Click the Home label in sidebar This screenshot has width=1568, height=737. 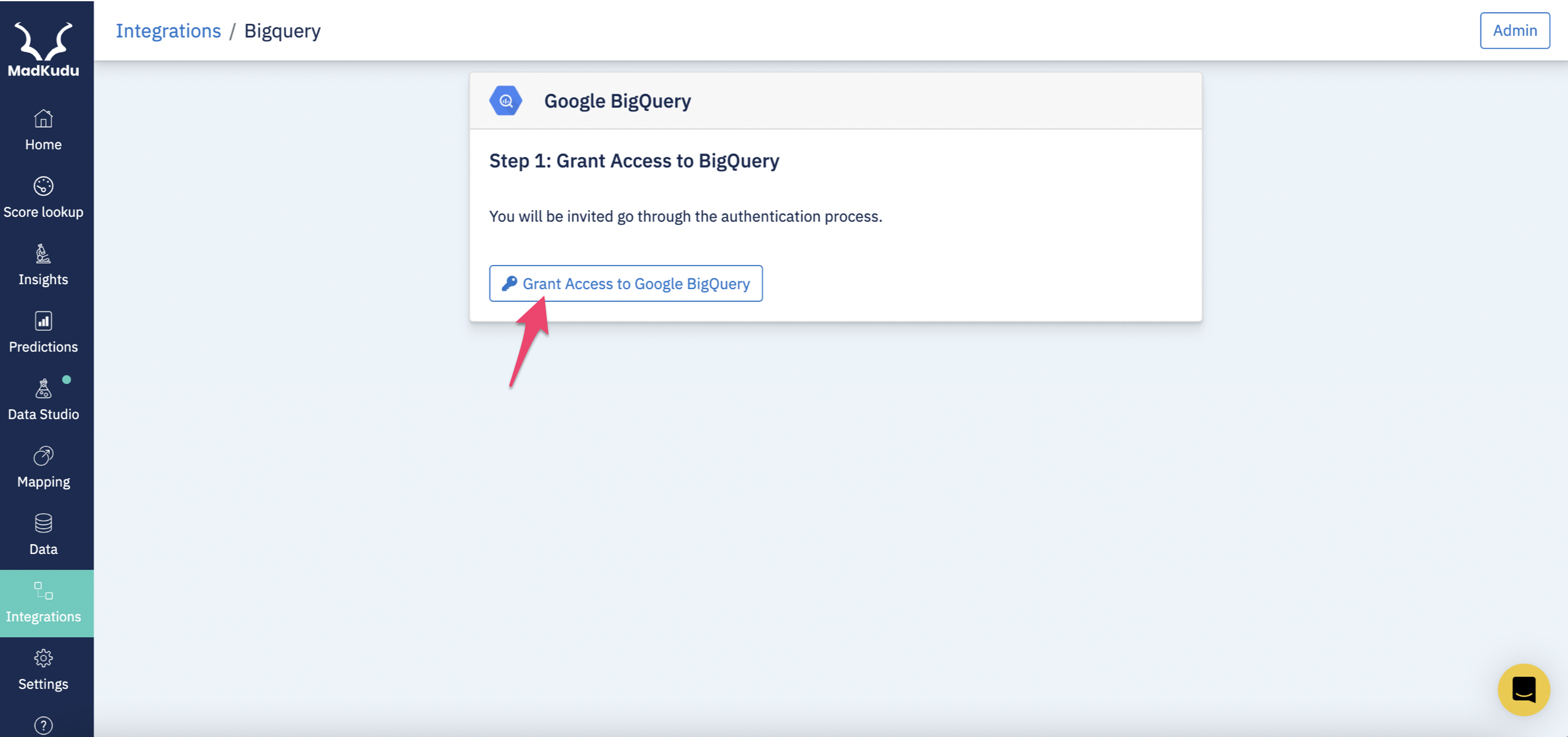(43, 144)
